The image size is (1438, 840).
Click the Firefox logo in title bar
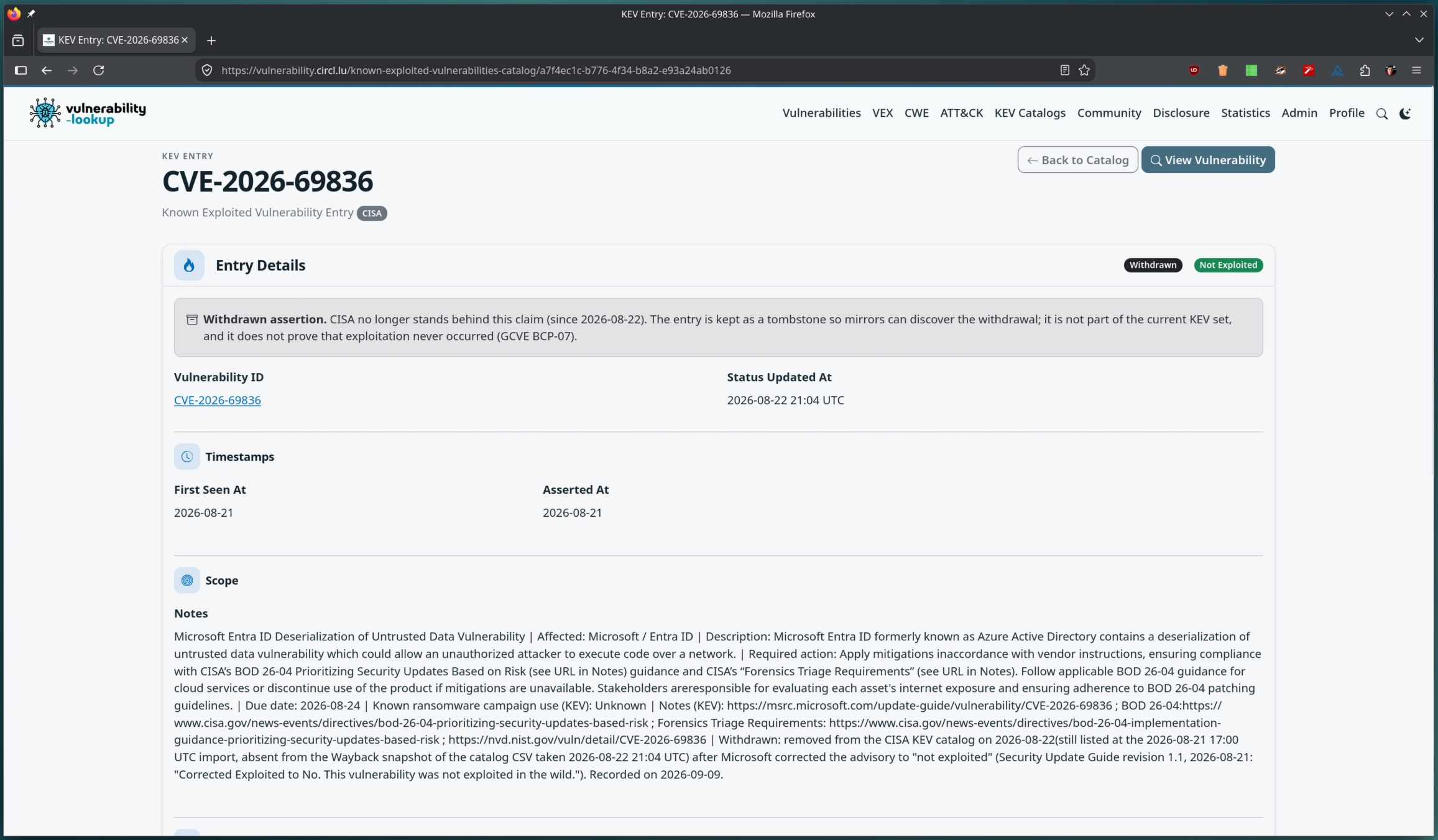(14, 14)
